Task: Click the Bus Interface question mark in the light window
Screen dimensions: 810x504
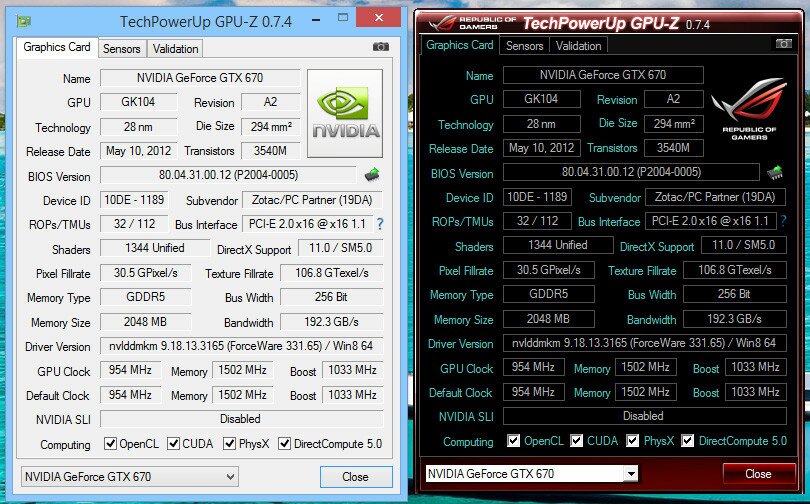Action: (379, 224)
